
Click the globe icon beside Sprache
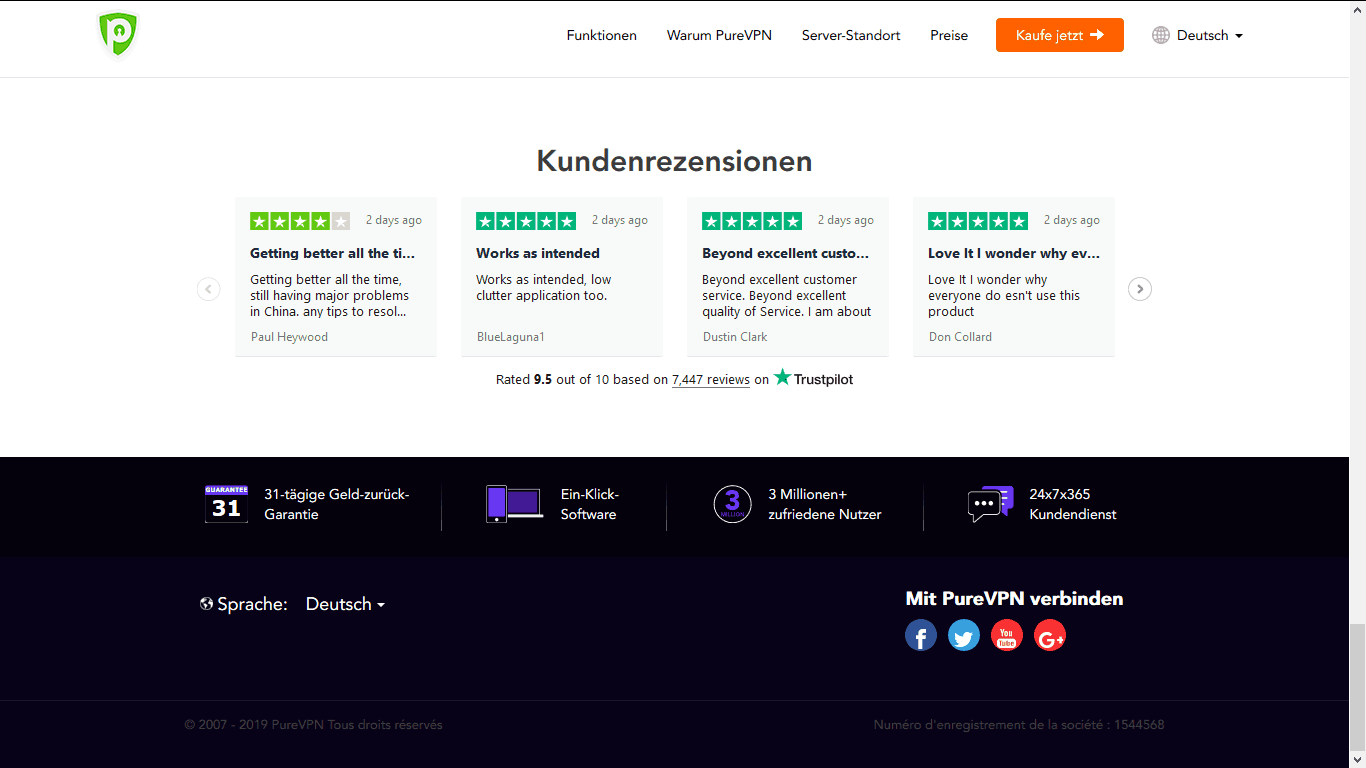[207, 604]
